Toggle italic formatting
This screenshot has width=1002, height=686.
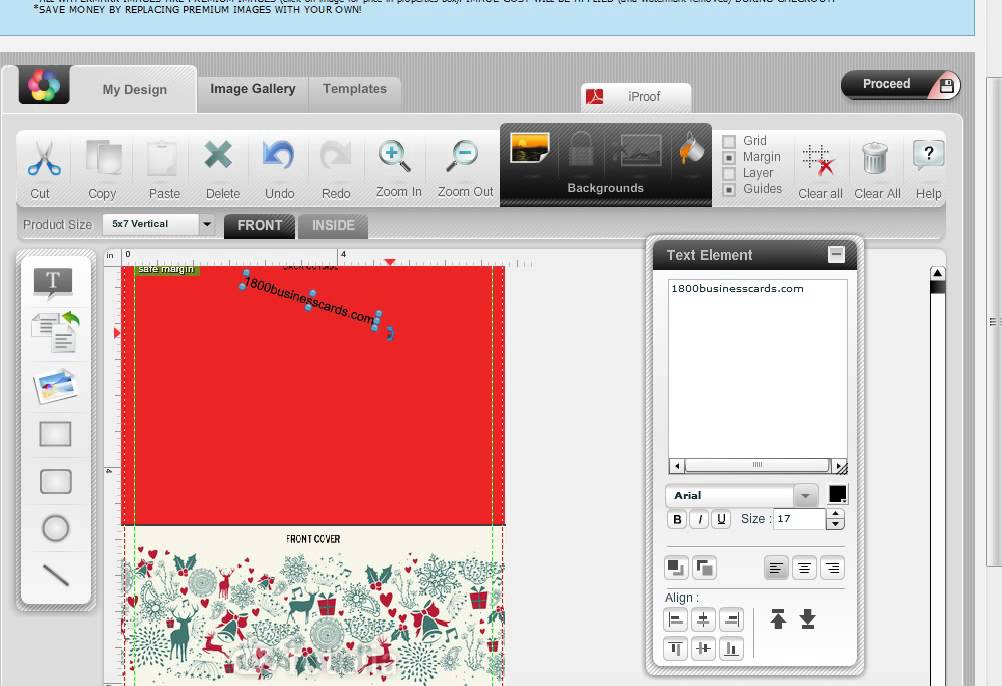pos(700,519)
